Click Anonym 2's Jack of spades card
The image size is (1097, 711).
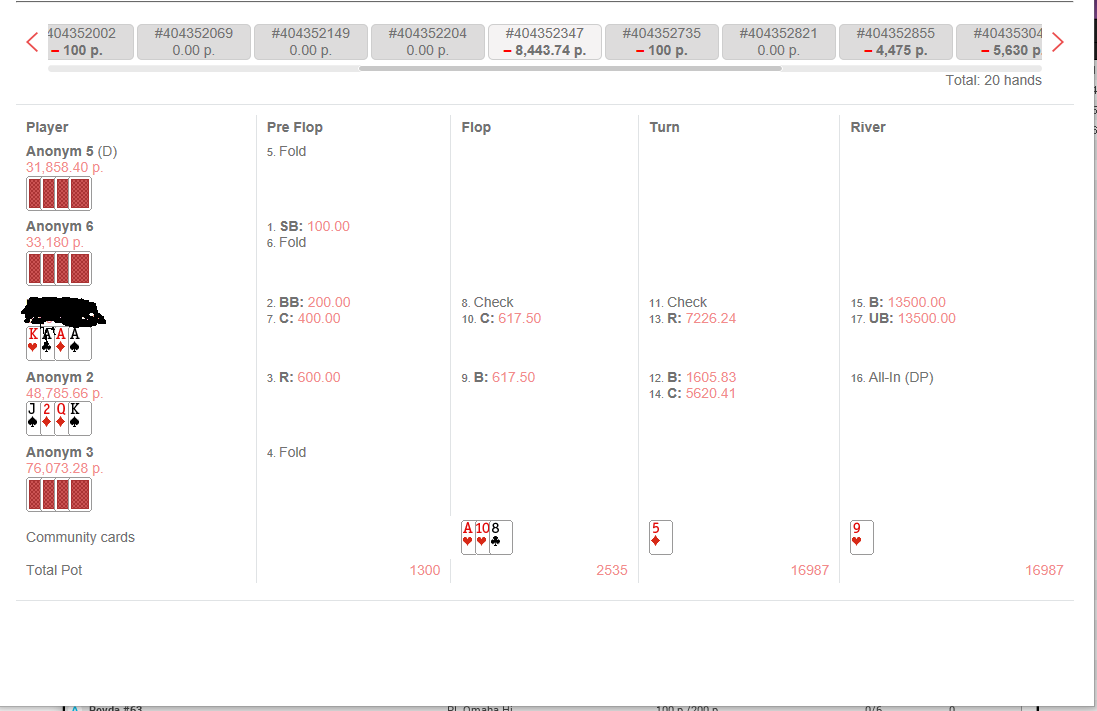(x=33, y=418)
